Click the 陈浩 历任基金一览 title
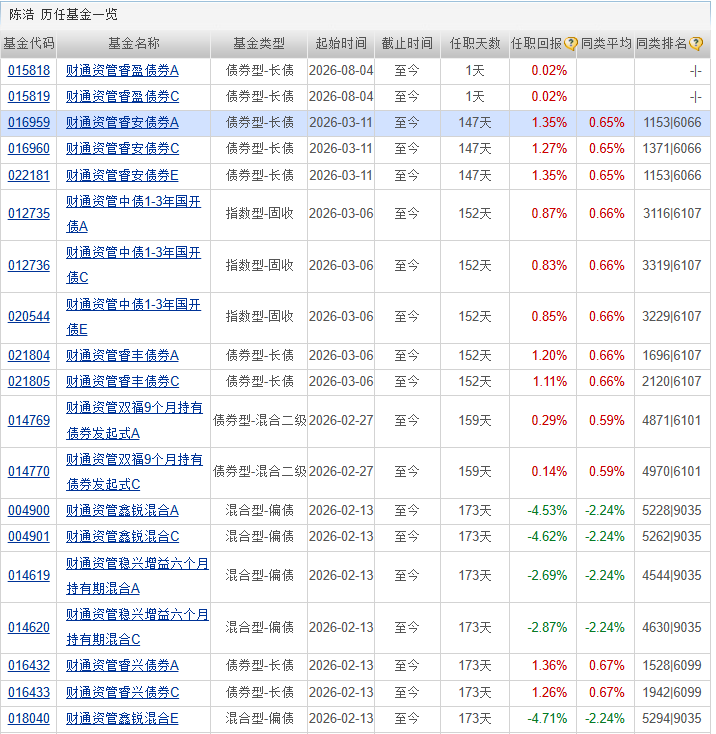Viewport: 716px width, 734px height. tap(63, 15)
